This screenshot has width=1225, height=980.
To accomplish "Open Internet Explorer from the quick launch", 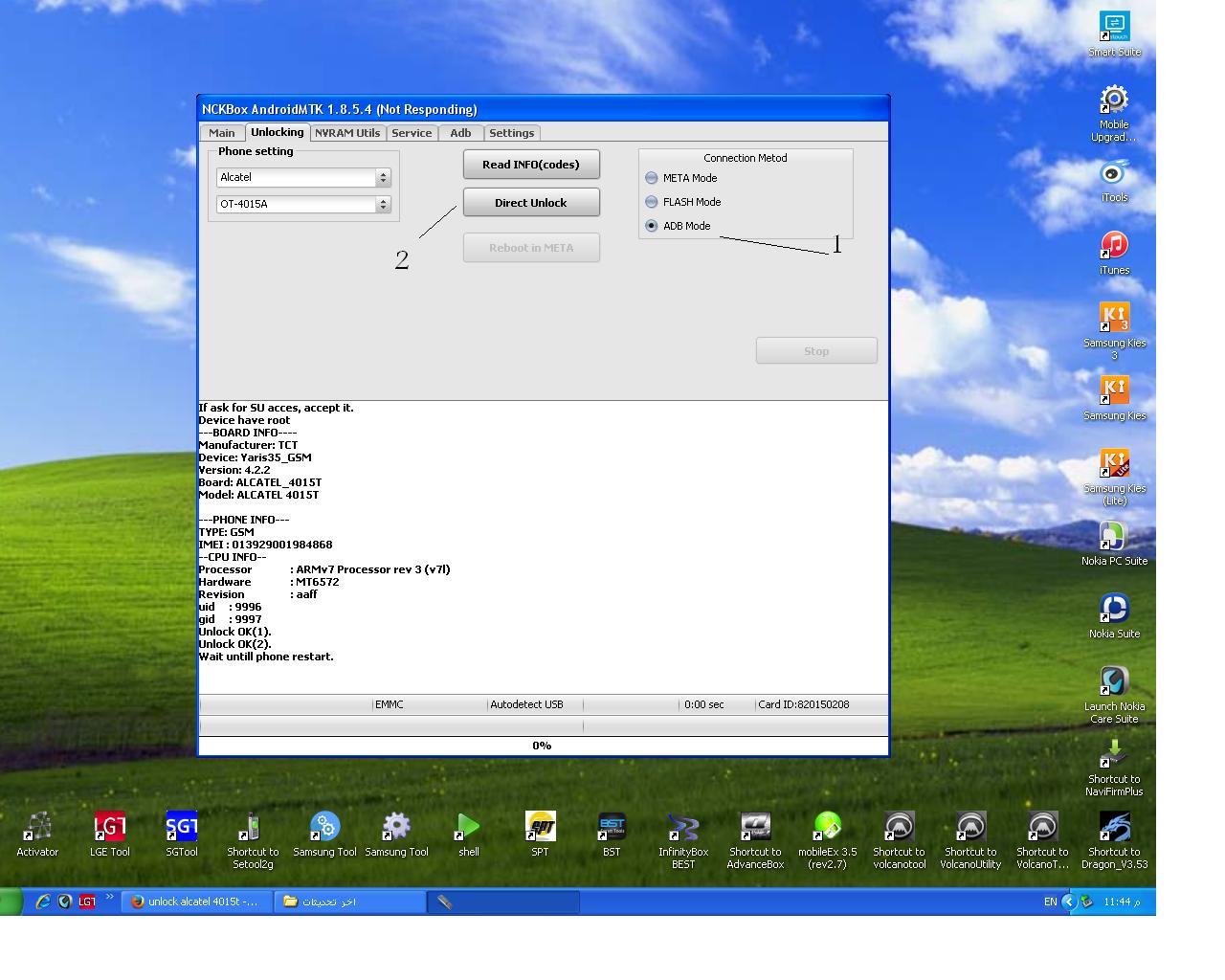I will pos(43,902).
